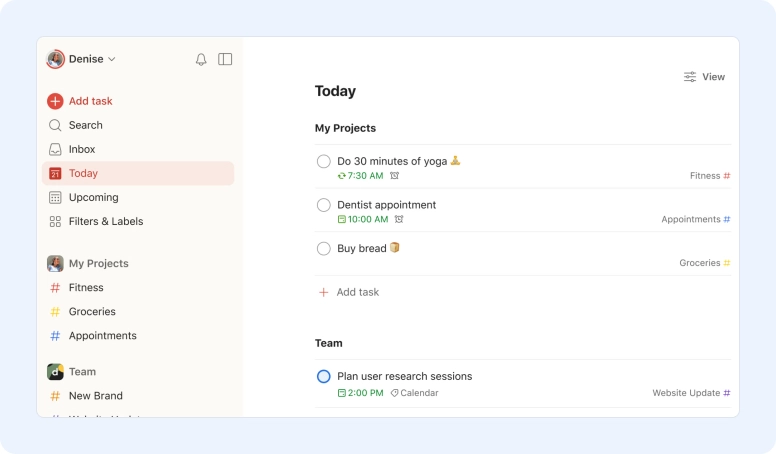Select Today in the sidebar
Image resolution: width=776 pixels, height=454 pixels.
tap(138, 173)
